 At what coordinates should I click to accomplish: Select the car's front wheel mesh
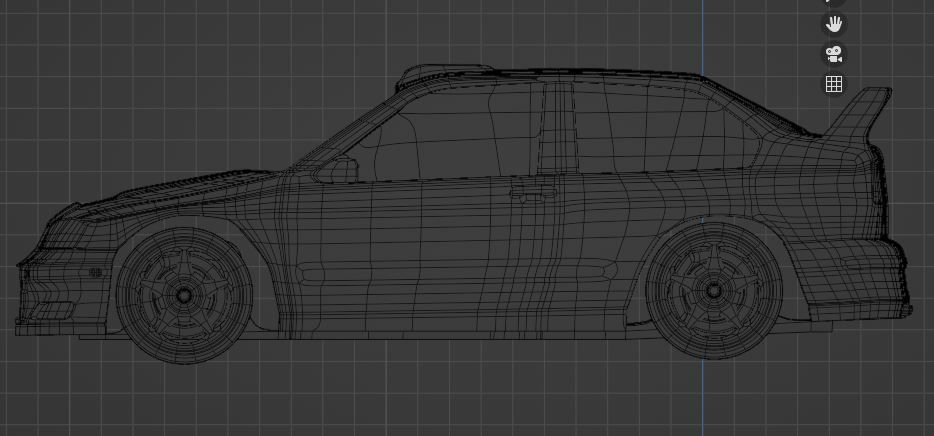coord(184,295)
